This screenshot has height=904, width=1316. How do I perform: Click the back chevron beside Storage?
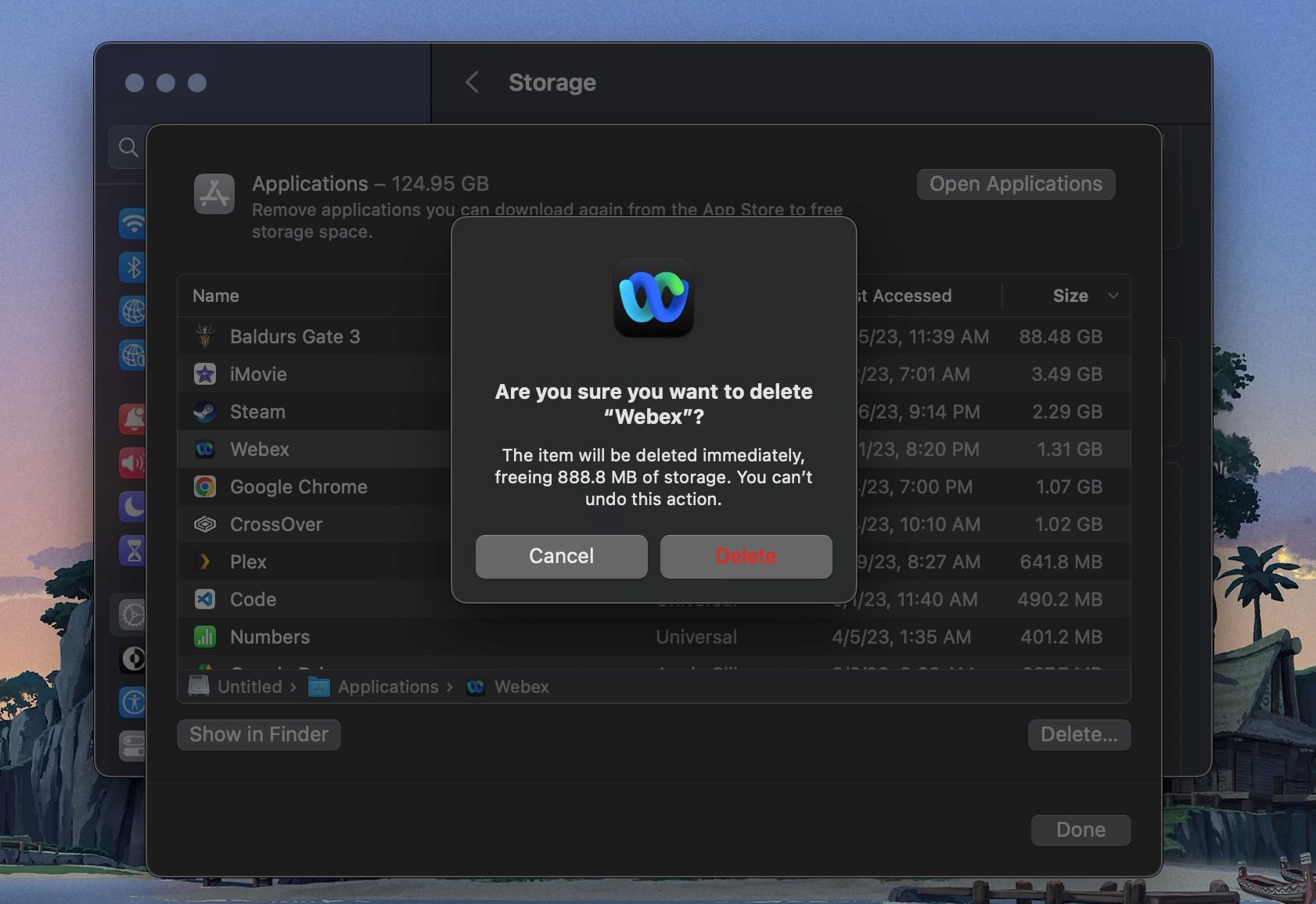pyautogui.click(x=473, y=82)
